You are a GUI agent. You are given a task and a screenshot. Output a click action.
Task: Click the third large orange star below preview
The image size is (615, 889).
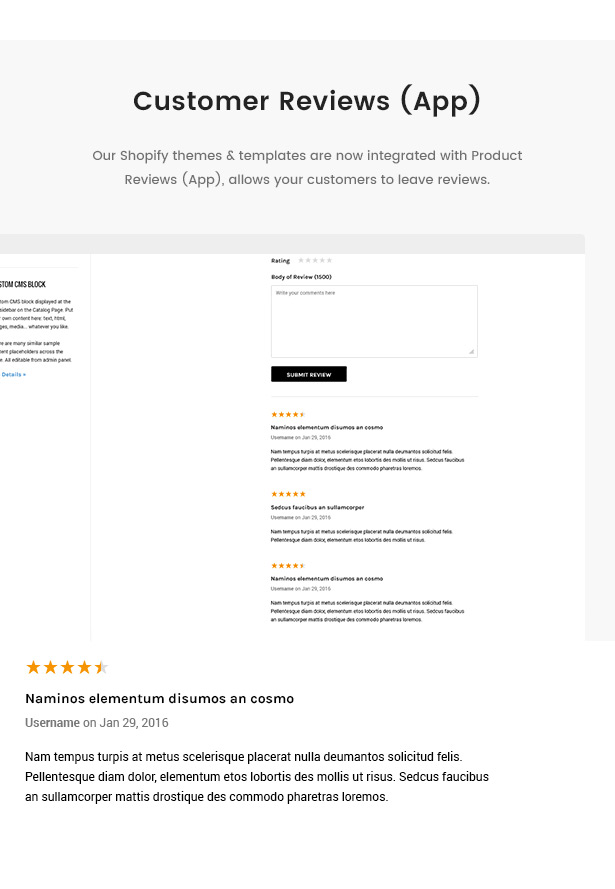click(67, 667)
